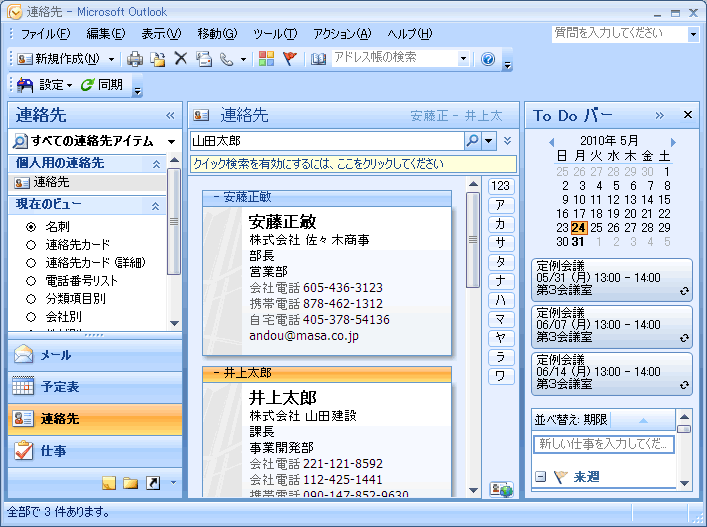Viewport: 707px width, 527px height.
Task: Collapse navigation pane with double chevron
Action: pyautogui.click(x=170, y=115)
